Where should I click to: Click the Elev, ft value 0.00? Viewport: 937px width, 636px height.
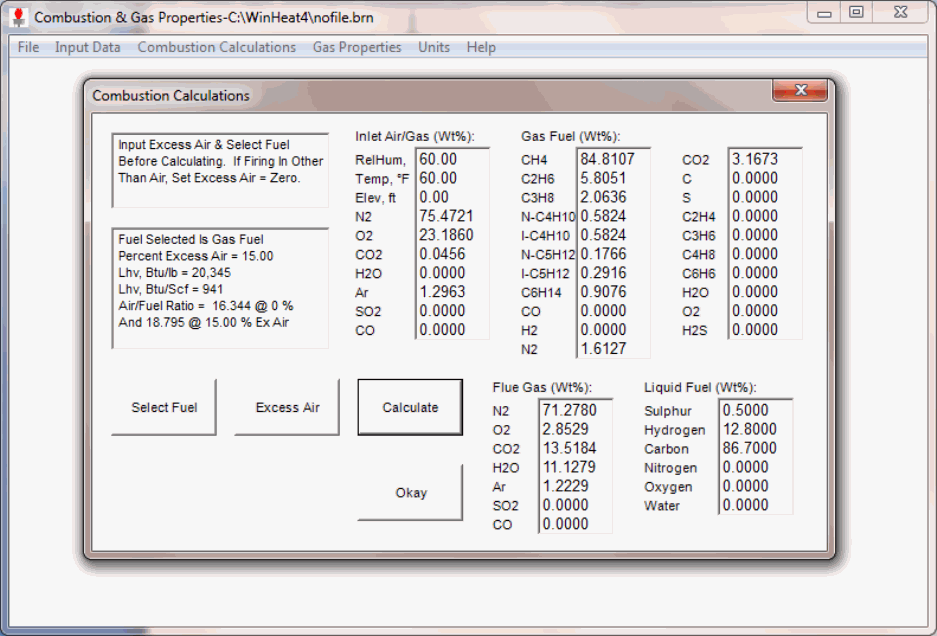click(x=452, y=197)
